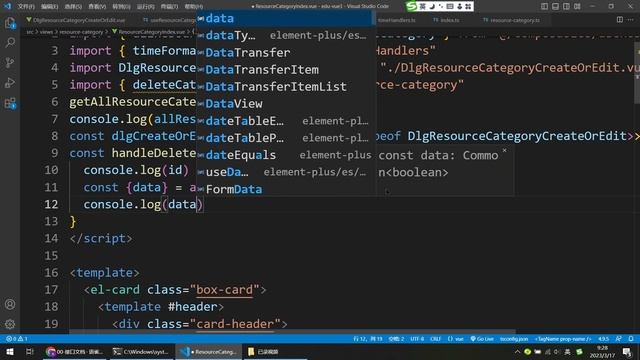This screenshot has width=640, height=360.
Task: Click CRLF line ending in status bar
Action: click(x=435, y=339)
